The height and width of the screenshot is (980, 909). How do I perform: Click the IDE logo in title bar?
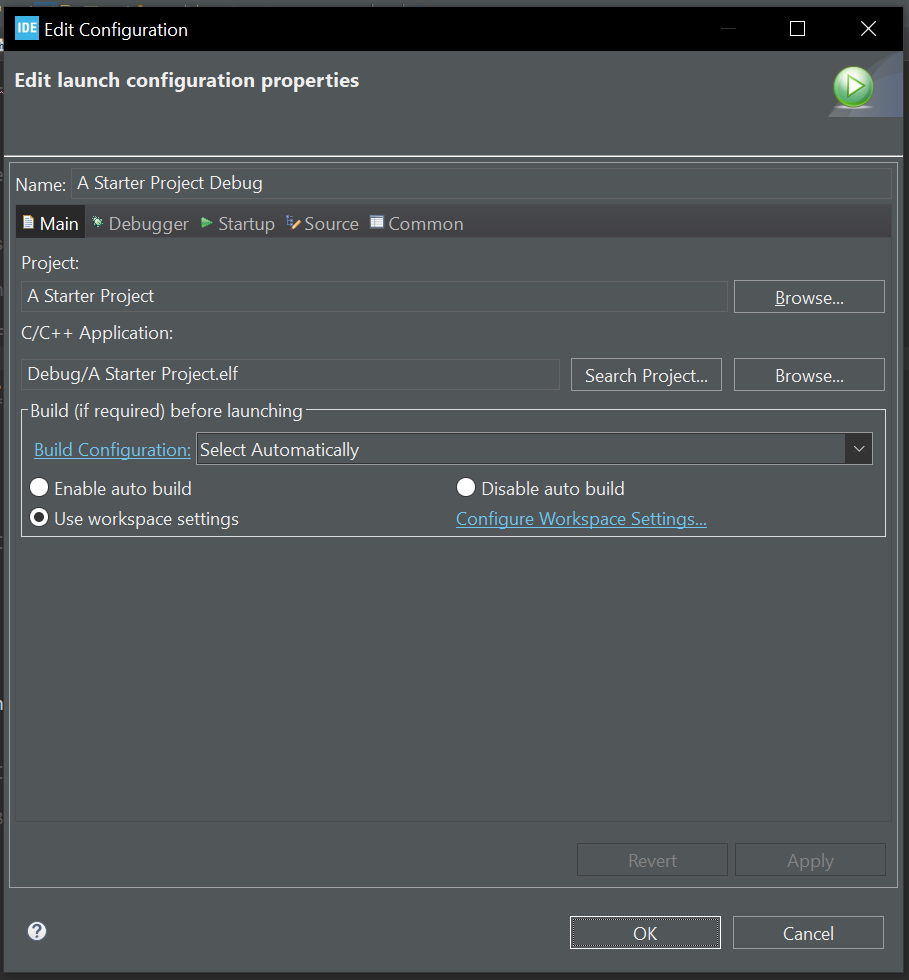pyautogui.click(x=26, y=29)
